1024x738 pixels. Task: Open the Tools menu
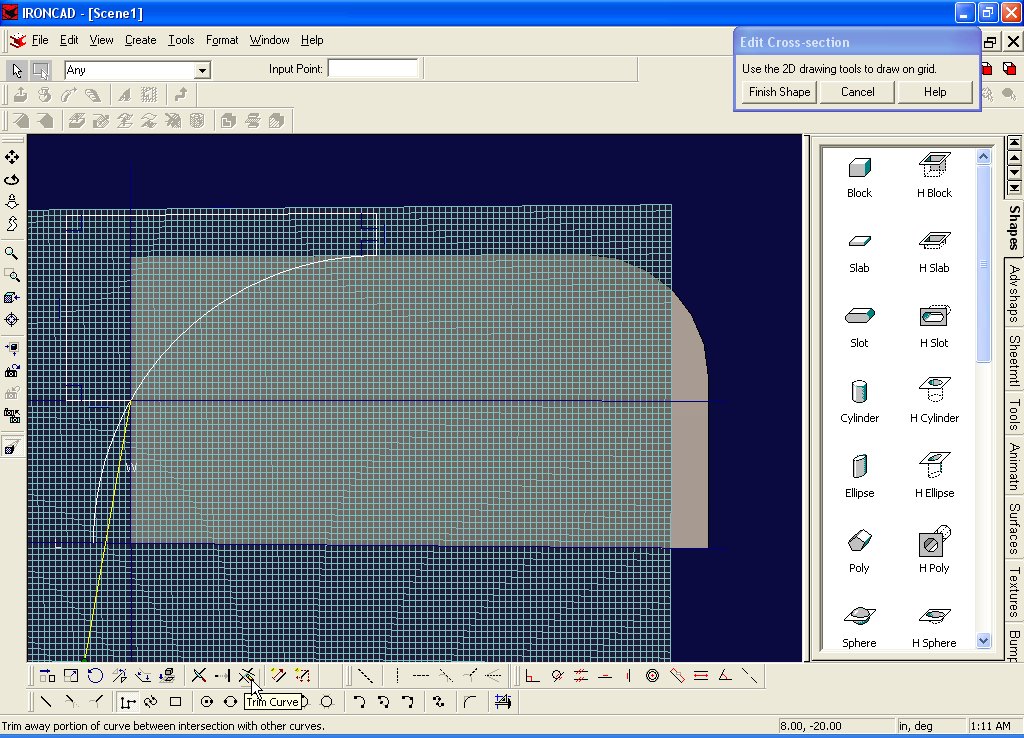coord(181,40)
